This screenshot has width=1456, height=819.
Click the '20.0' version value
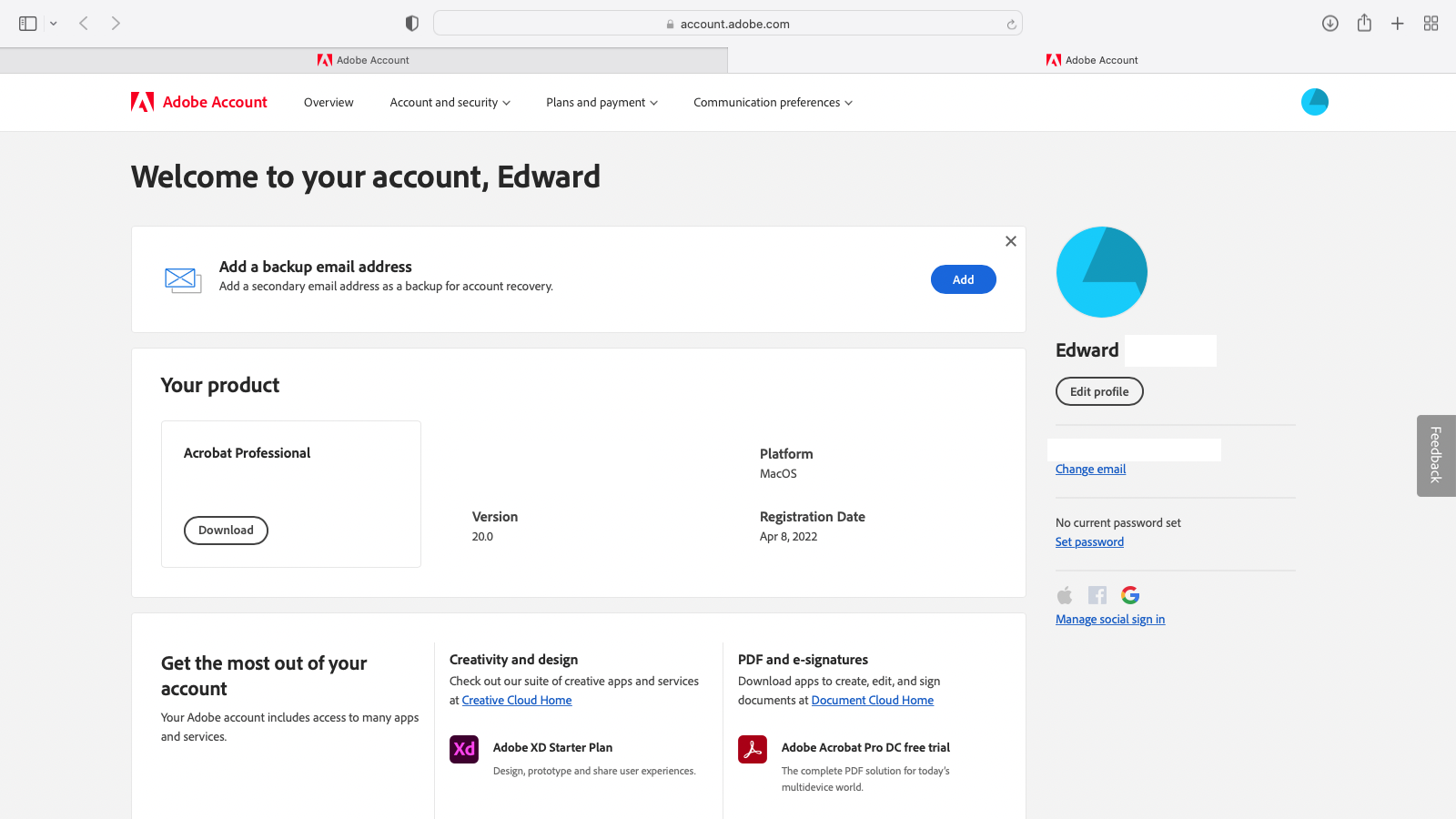(482, 537)
